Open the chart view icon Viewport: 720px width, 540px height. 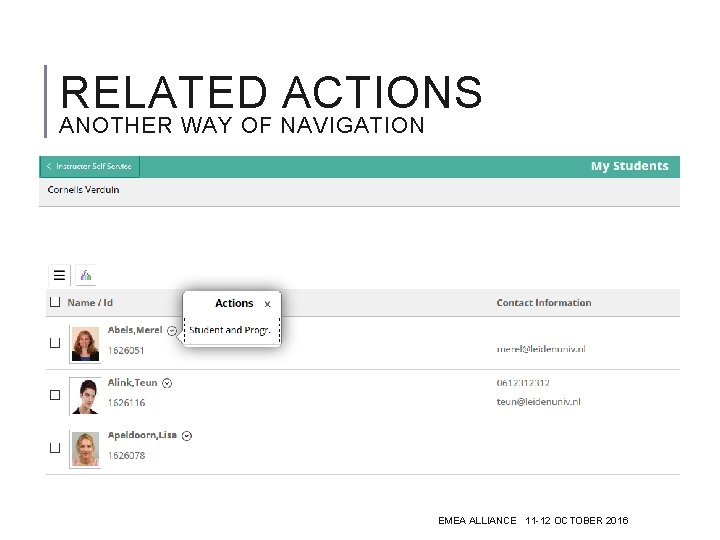pos(86,276)
